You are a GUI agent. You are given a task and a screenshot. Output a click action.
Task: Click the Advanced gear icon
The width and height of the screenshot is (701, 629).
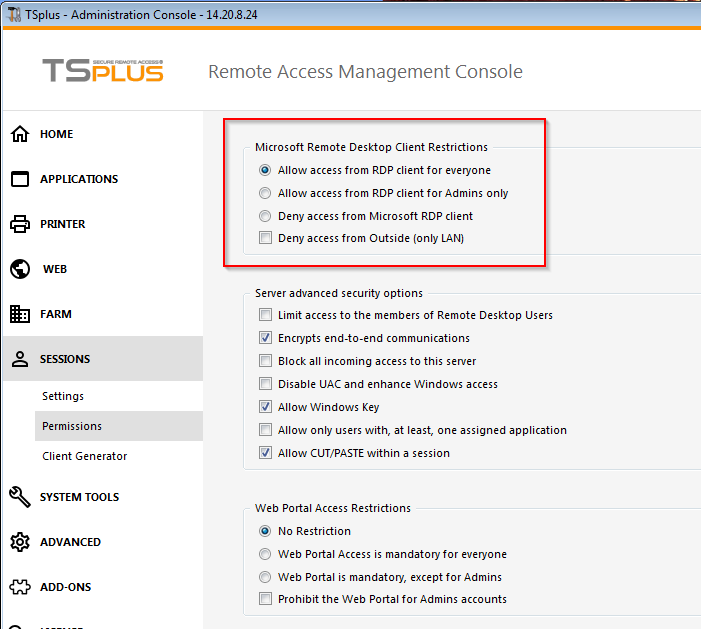20,542
